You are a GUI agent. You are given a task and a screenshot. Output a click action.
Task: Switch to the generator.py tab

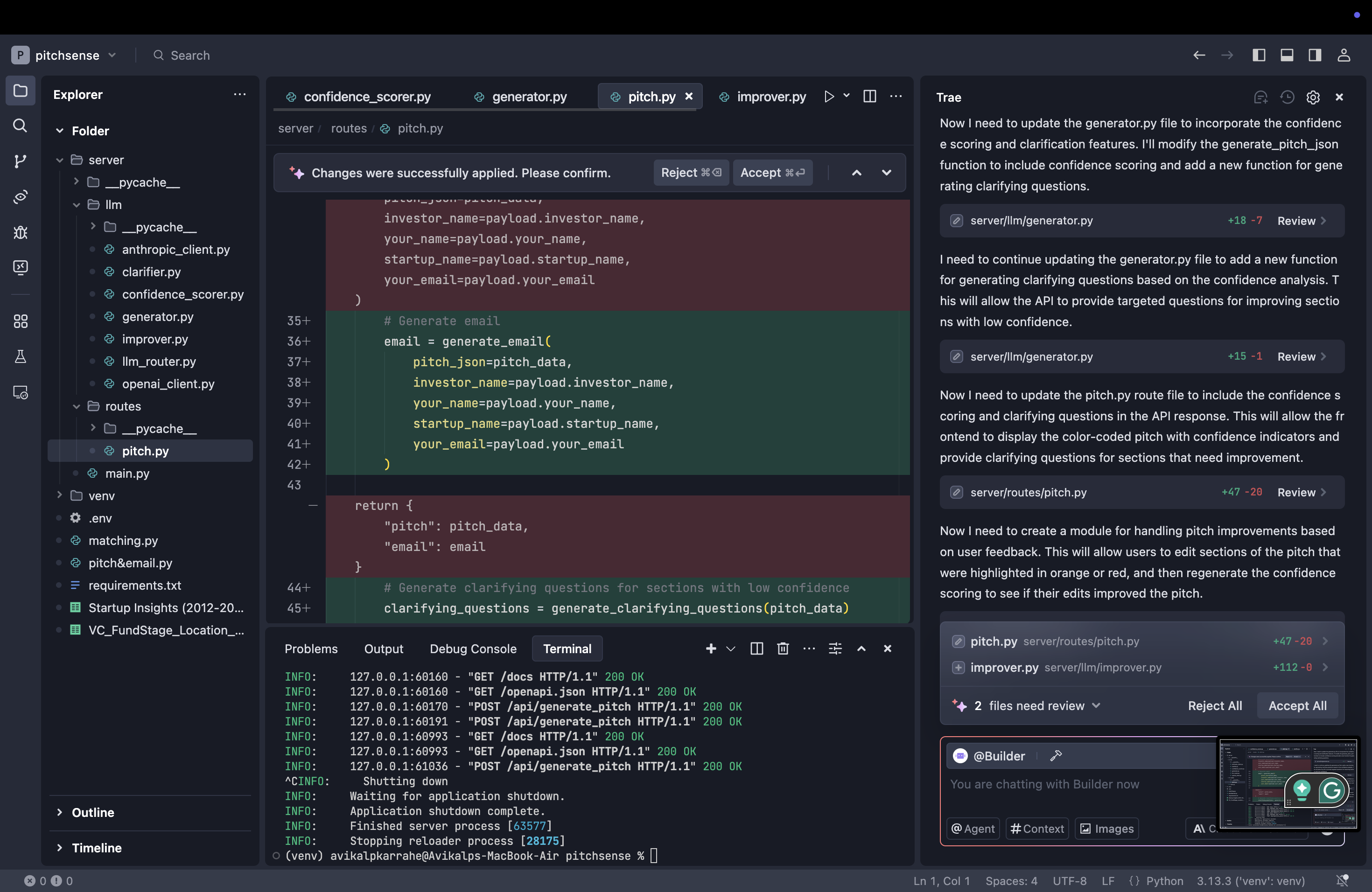tap(529, 97)
